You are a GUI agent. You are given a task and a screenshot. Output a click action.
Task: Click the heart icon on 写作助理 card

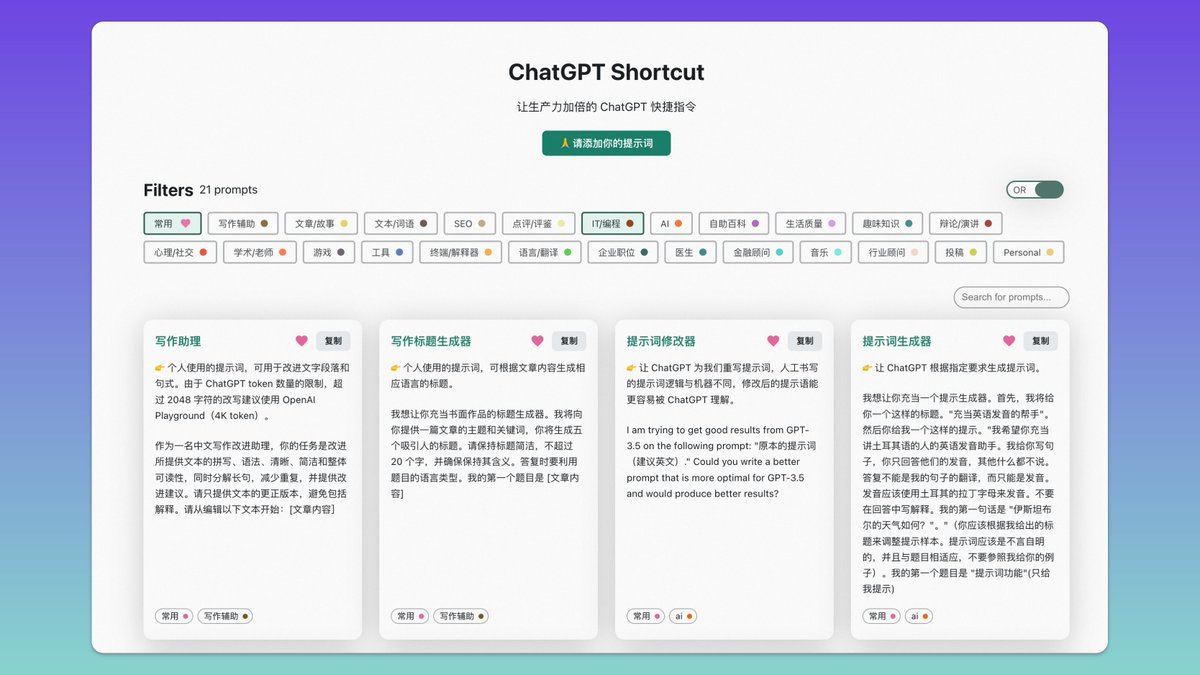click(302, 341)
